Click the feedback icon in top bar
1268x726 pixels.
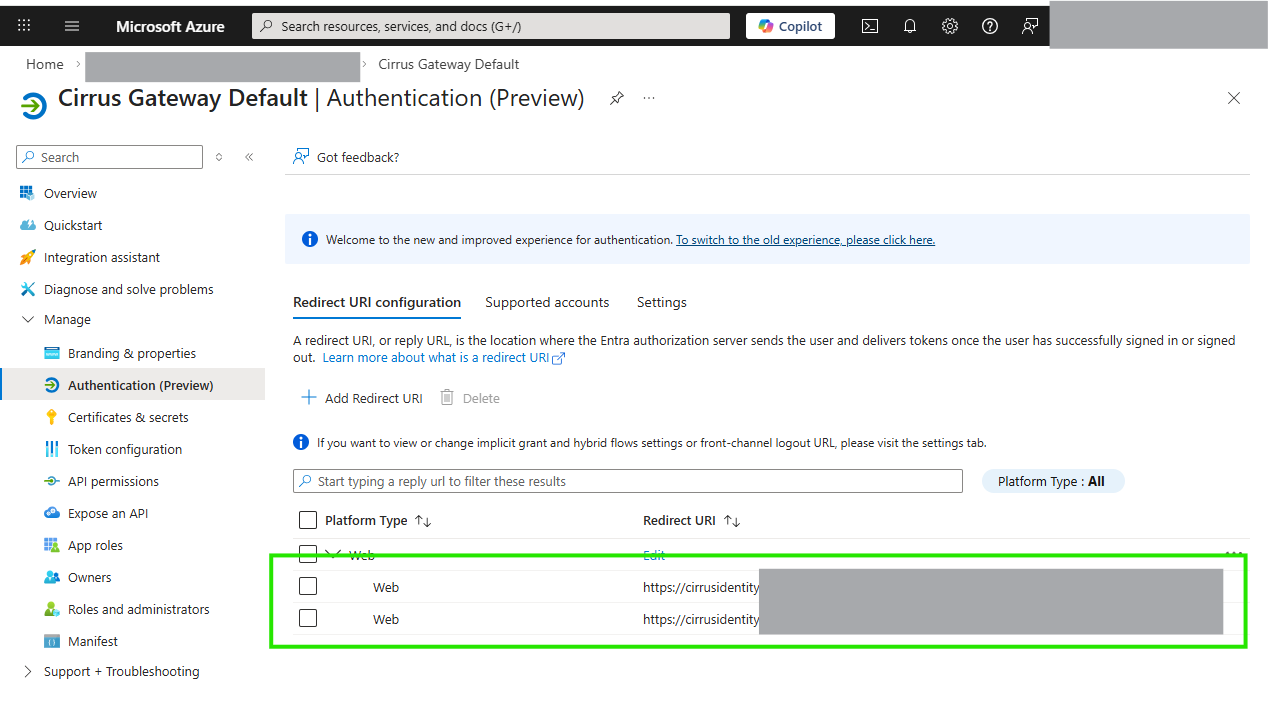[1030, 26]
